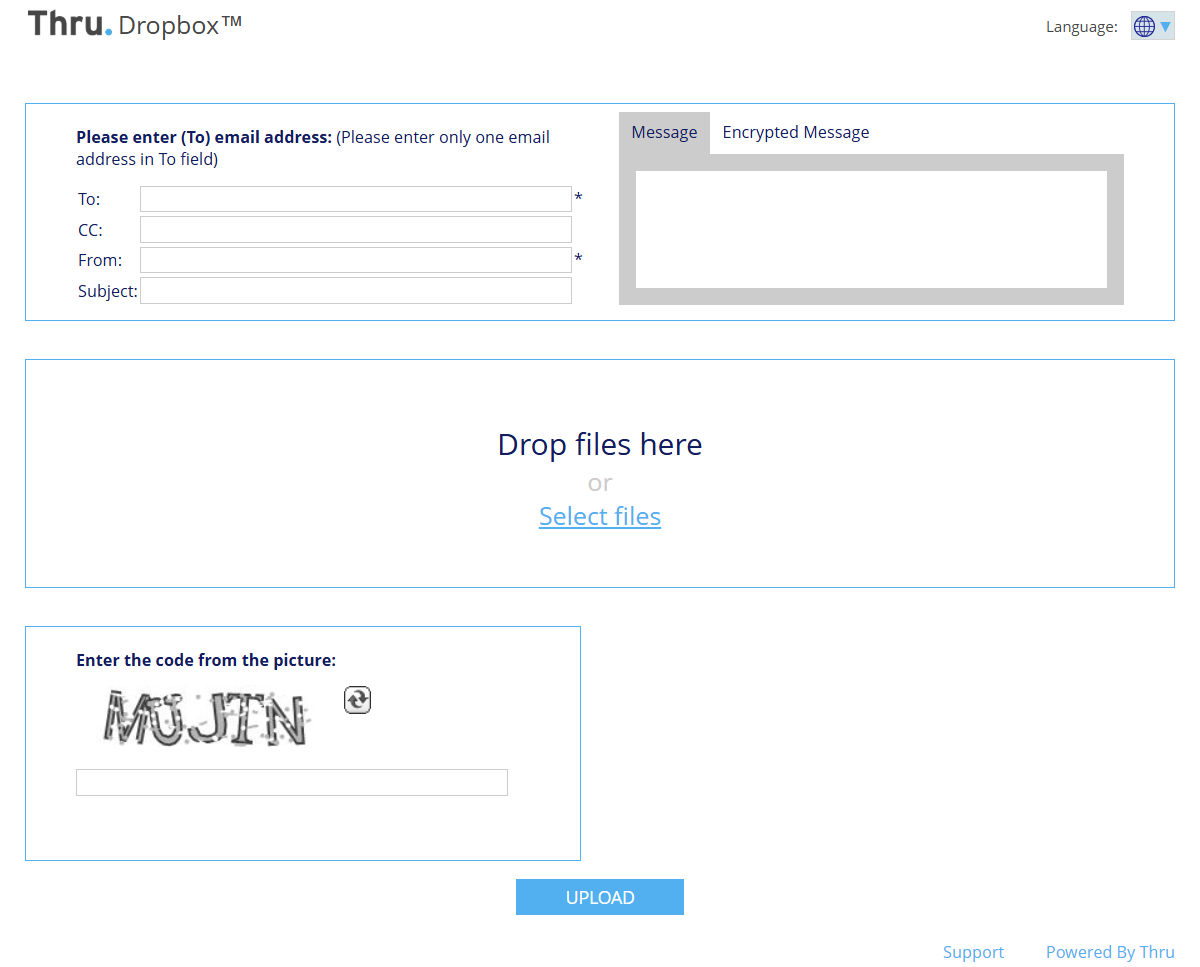Click the captcha code image
Screen dimensions: 1200x967
coord(205,718)
